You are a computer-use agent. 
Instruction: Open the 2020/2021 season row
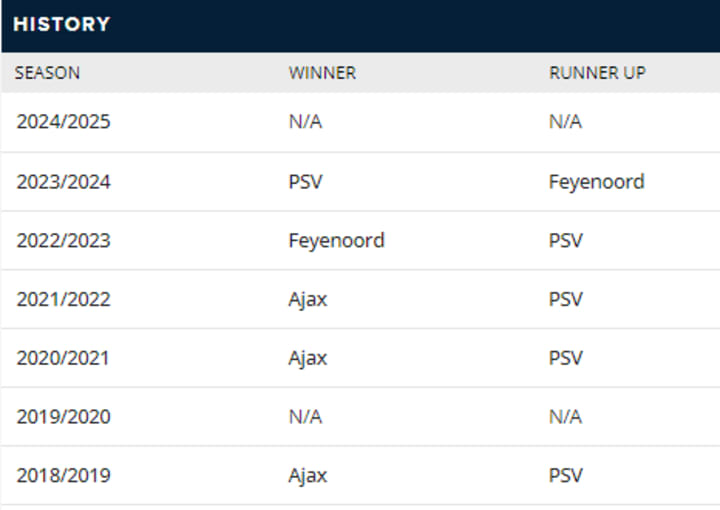click(x=360, y=358)
